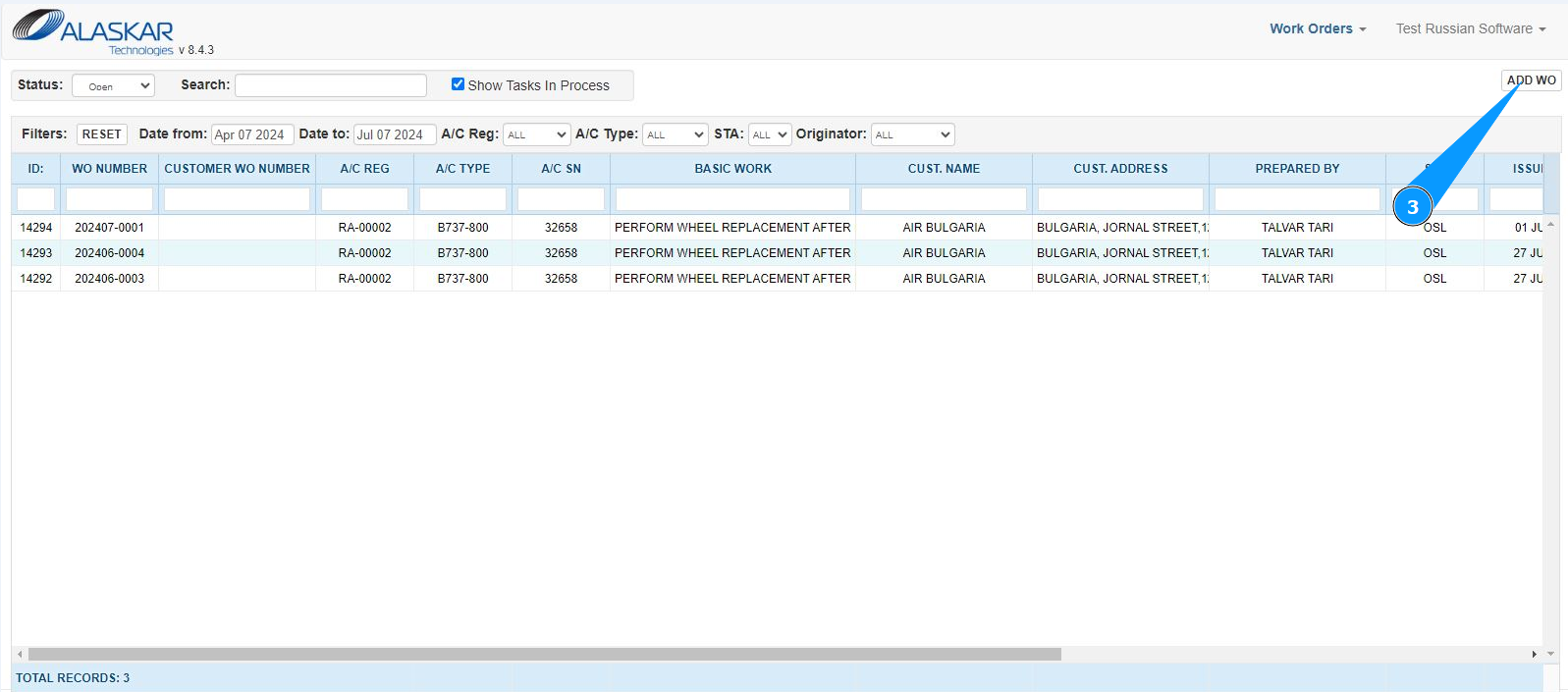The width and height of the screenshot is (1568, 692).
Task: Sort by CUST. NAME column header
Action: (945, 169)
